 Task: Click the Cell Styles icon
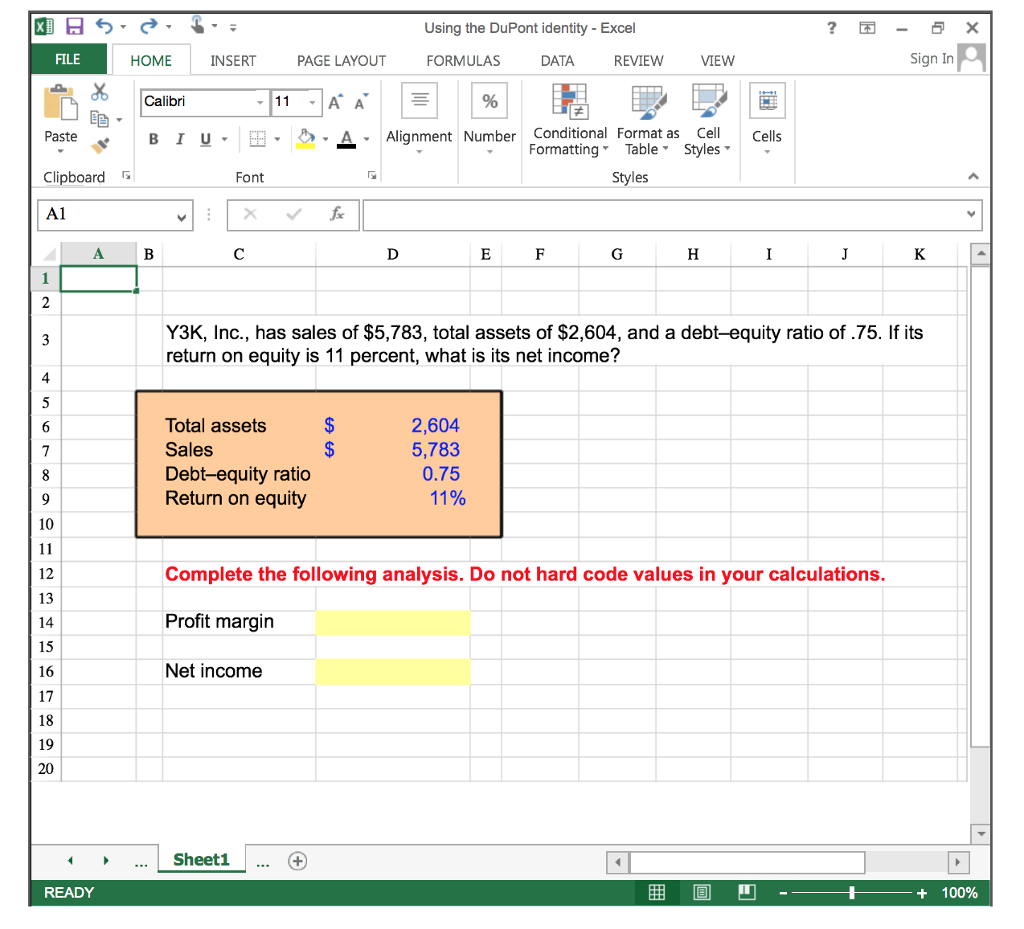coord(708,102)
